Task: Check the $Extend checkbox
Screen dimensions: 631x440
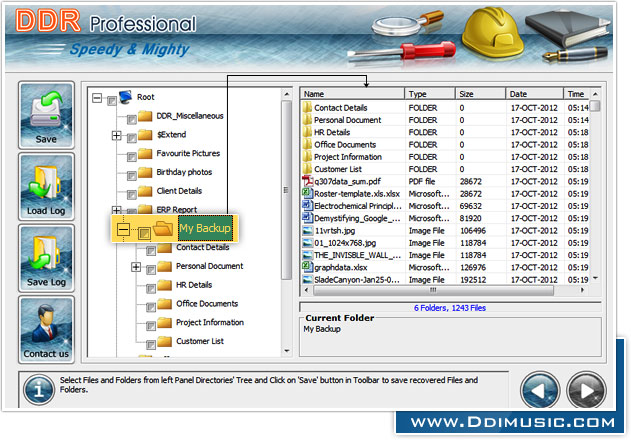Action: 131,138
